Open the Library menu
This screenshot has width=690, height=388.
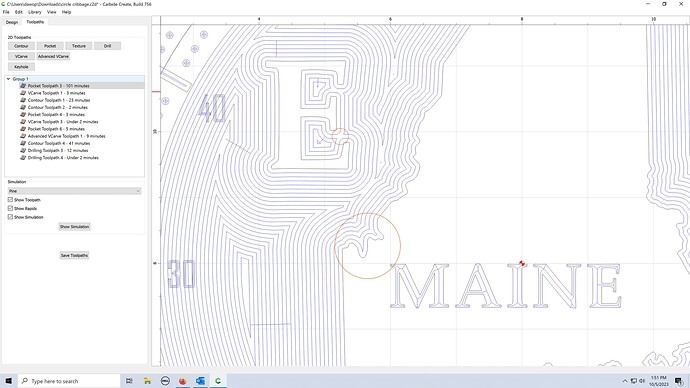[35, 12]
